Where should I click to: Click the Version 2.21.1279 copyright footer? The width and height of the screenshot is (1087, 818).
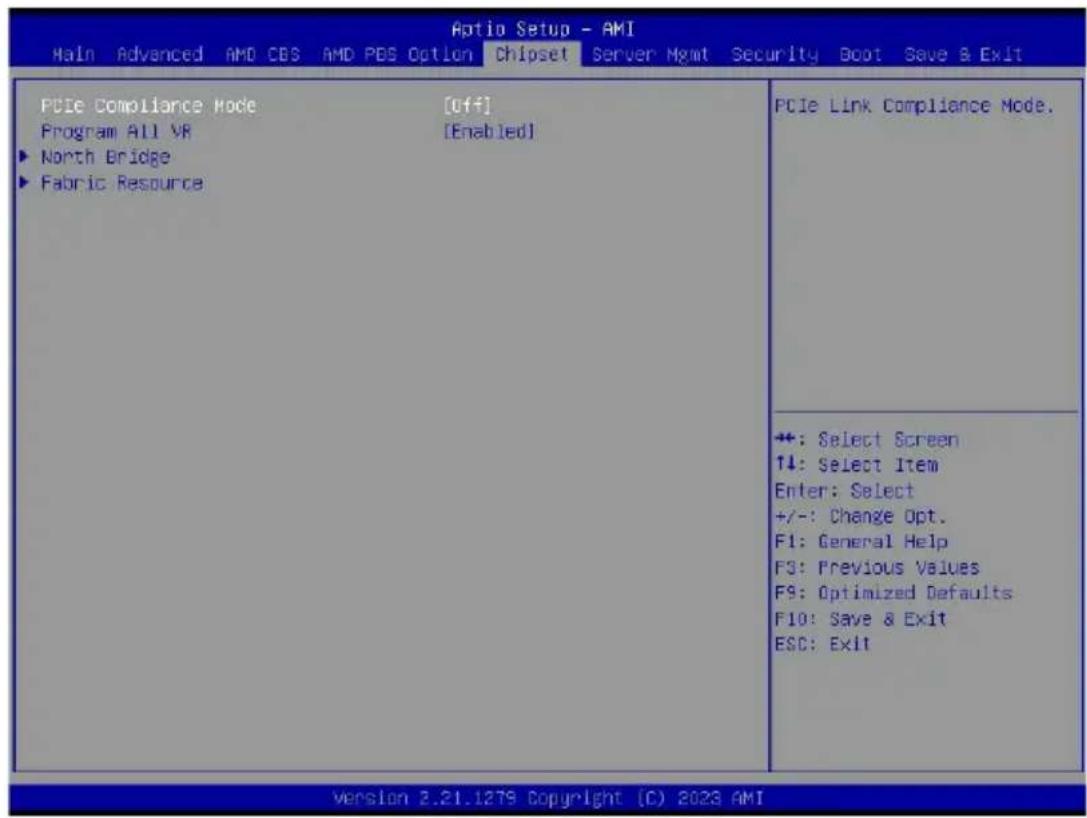coord(548,799)
